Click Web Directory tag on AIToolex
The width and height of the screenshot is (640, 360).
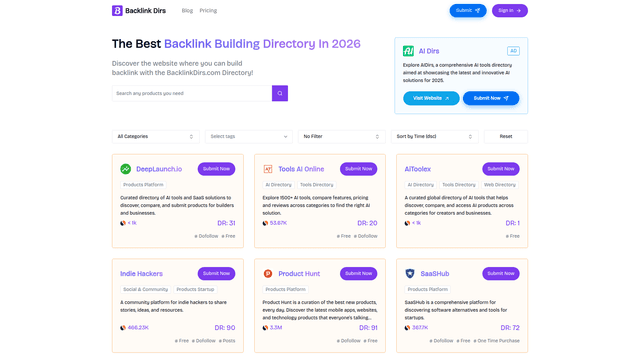[x=500, y=185]
